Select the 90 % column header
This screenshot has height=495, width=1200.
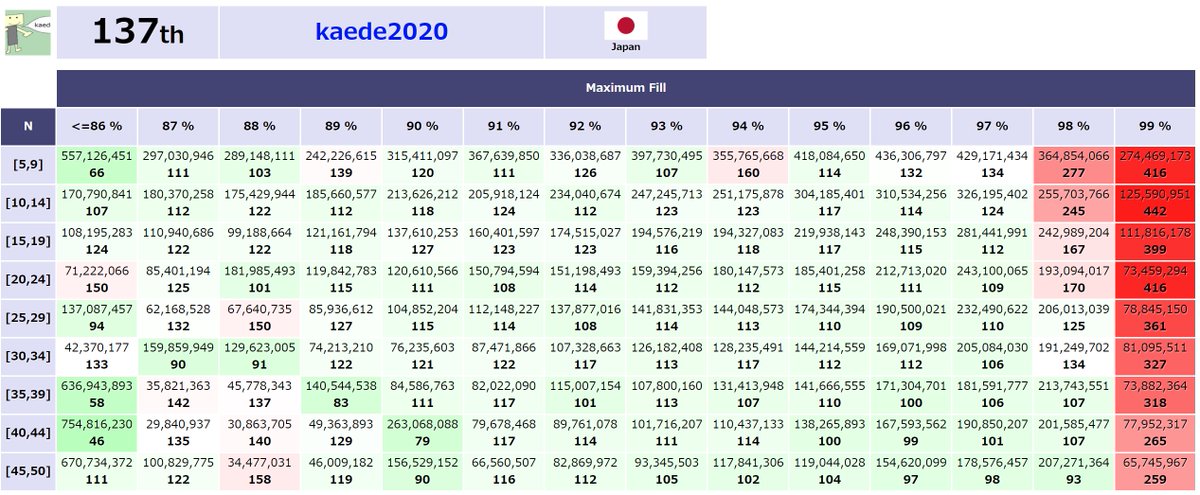point(422,126)
